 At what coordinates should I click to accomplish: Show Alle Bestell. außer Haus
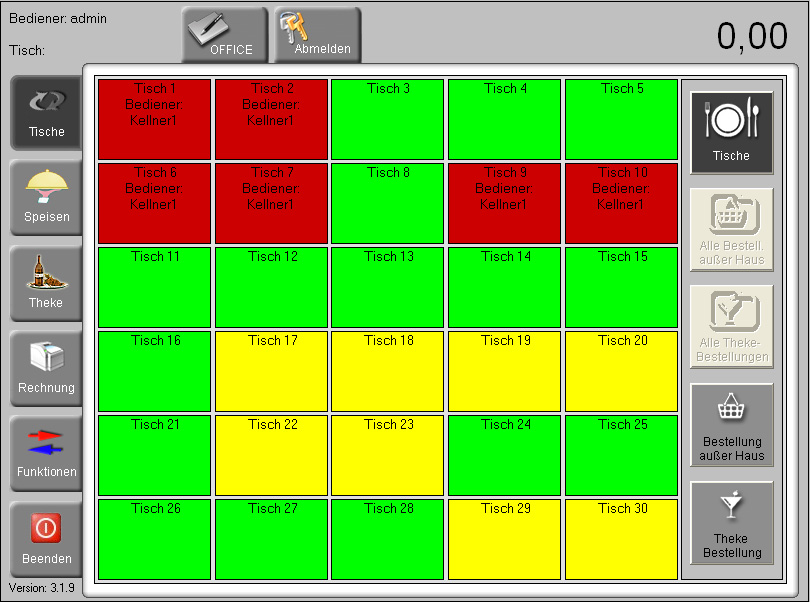coord(731,230)
